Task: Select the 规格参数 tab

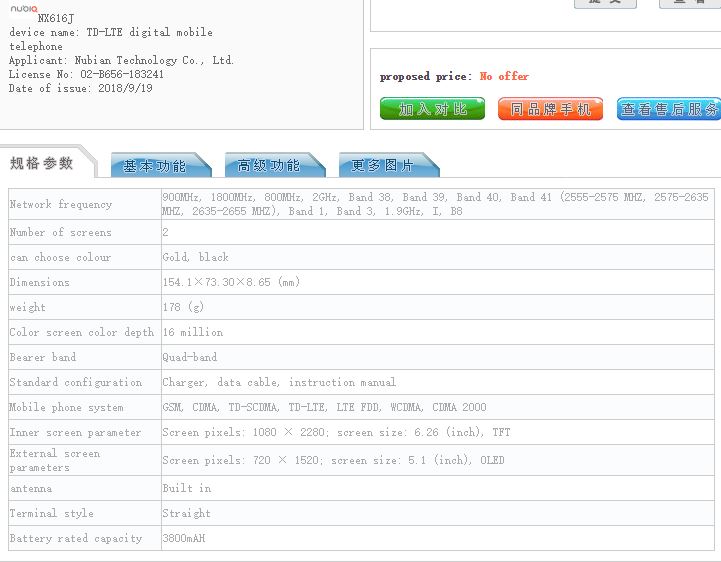Action: 42,163
